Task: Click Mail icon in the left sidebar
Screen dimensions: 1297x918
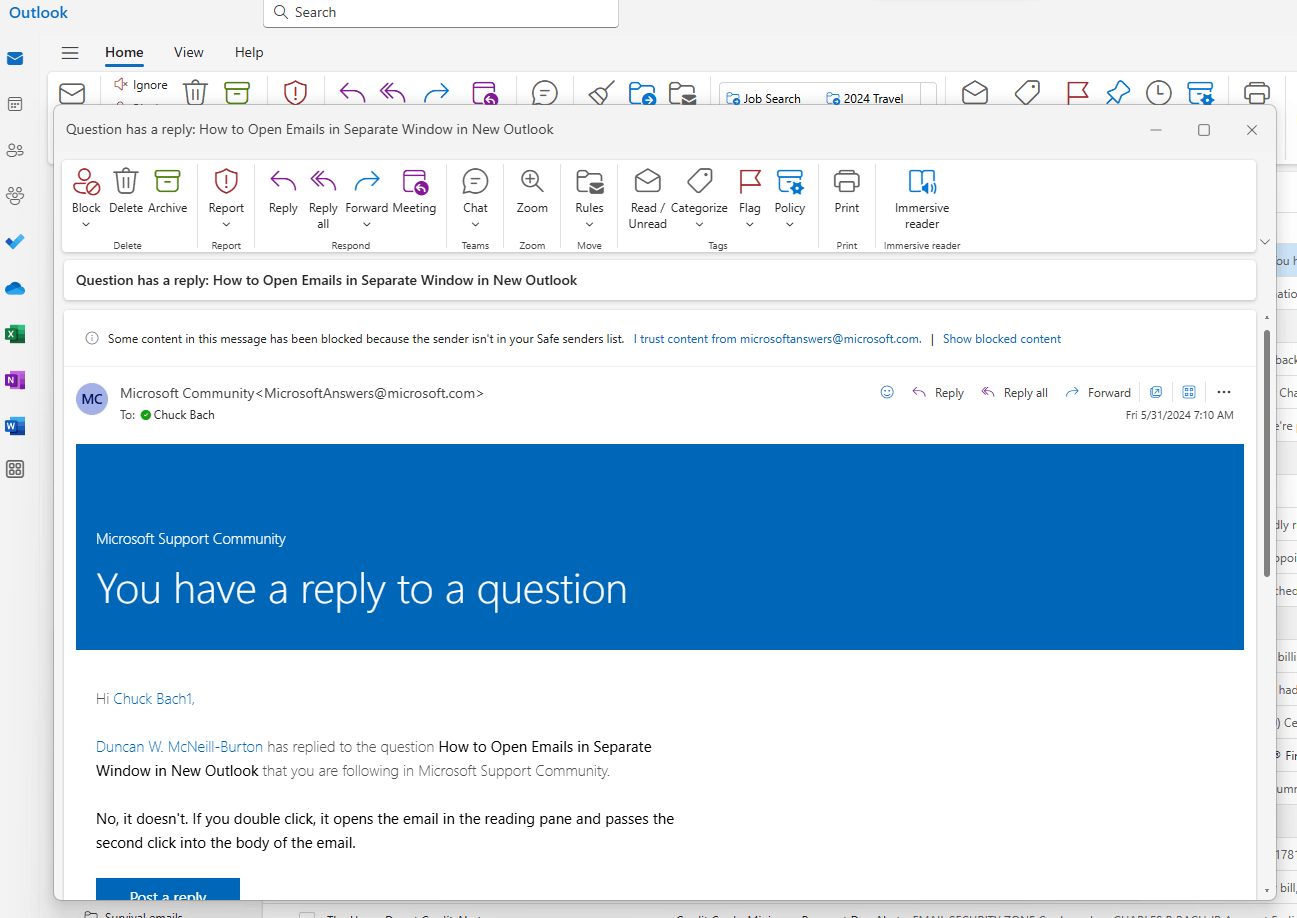Action: click(x=15, y=58)
